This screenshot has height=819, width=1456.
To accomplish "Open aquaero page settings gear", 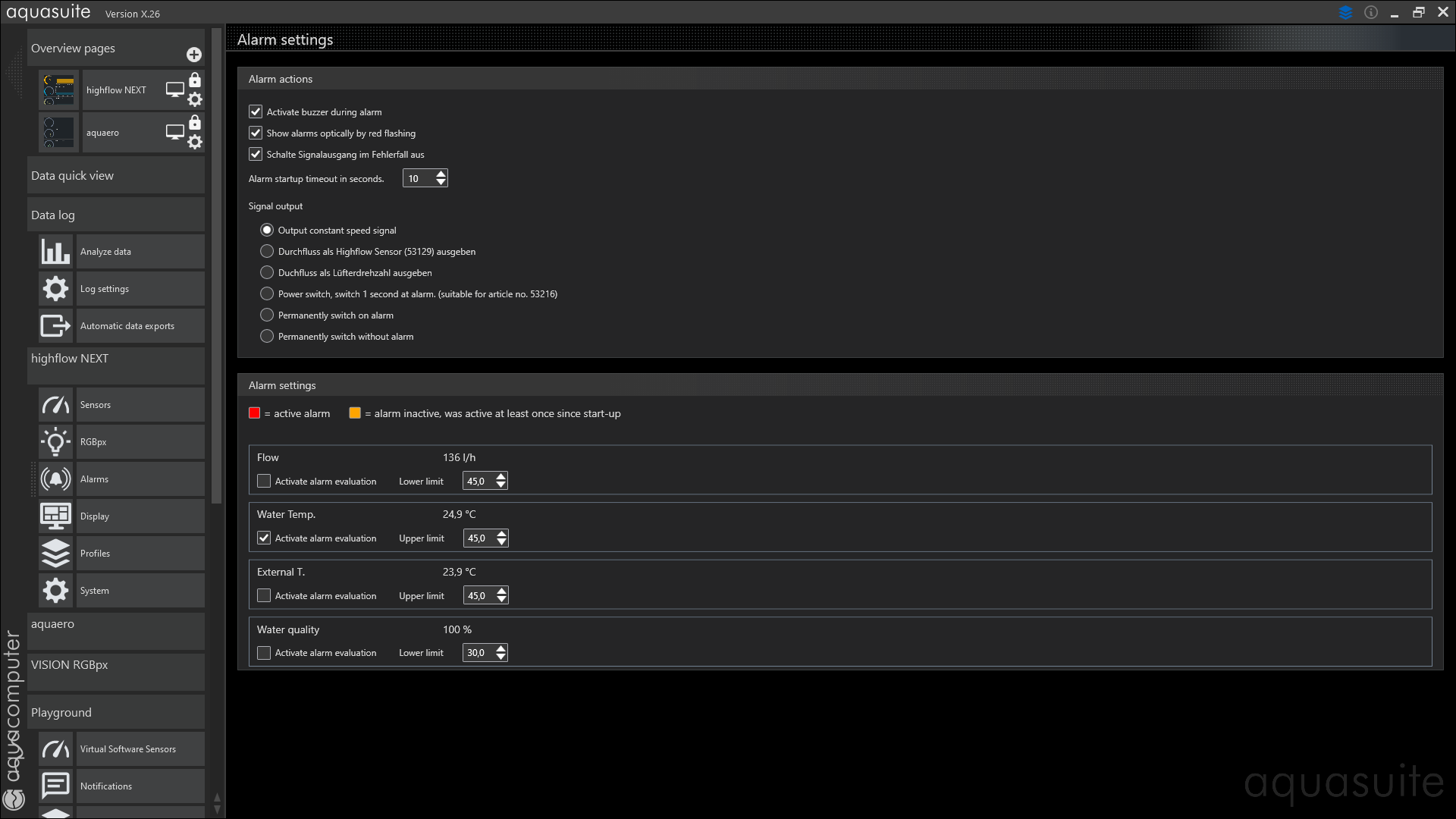I will click(195, 142).
